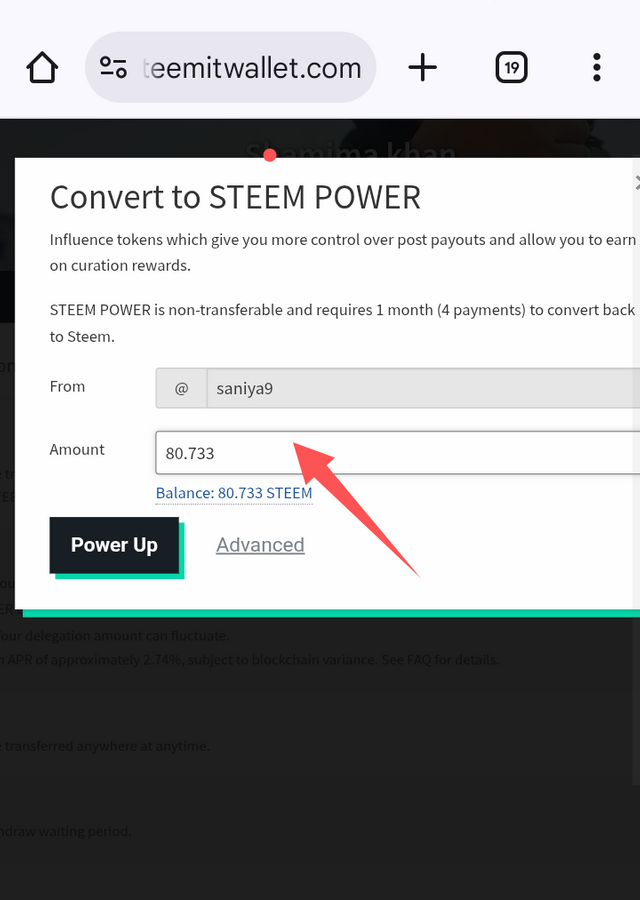Open site settings icon in address bar
Image resolution: width=640 pixels, height=900 pixels.
click(113, 67)
